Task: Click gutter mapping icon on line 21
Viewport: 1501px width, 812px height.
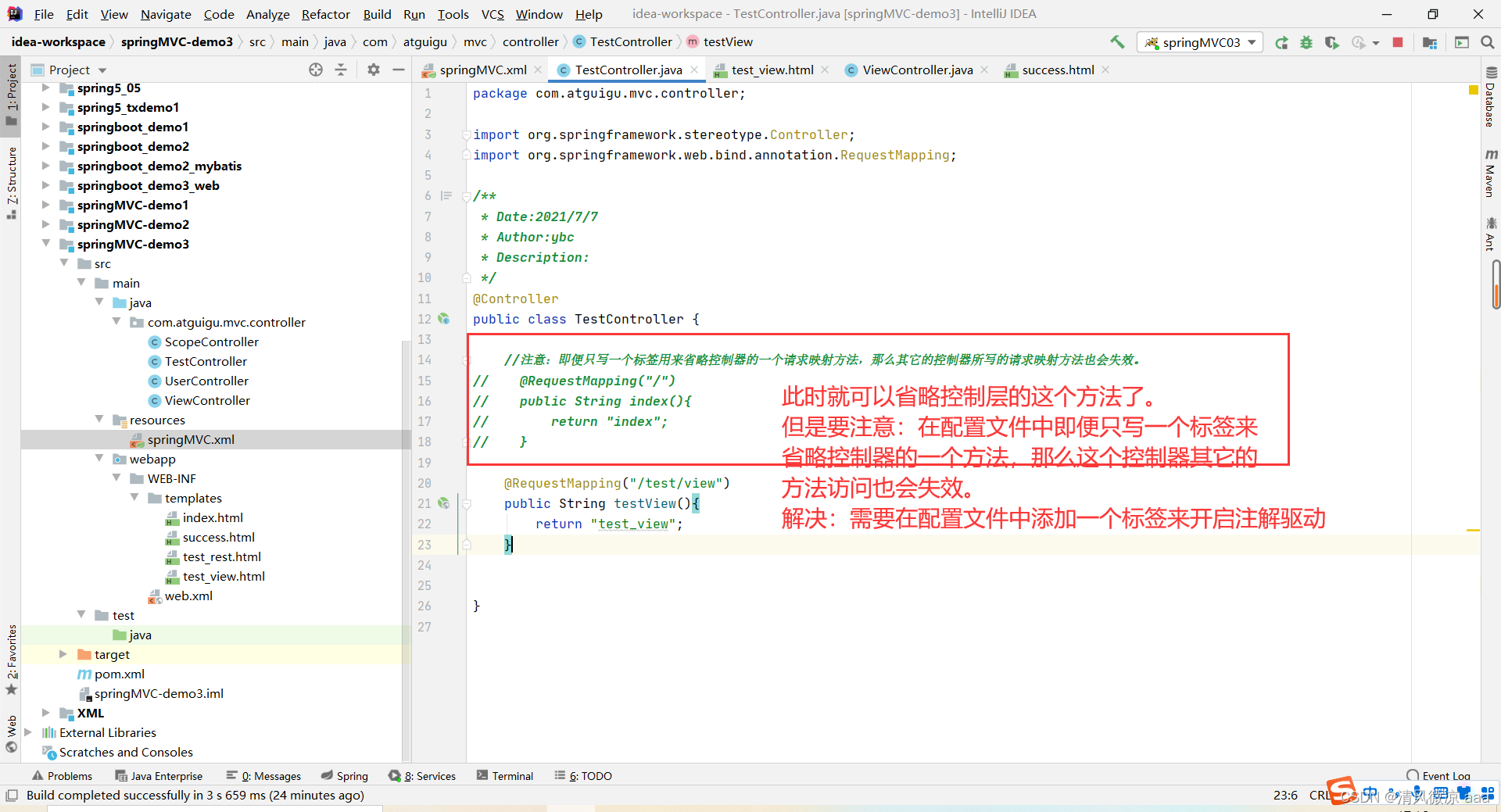Action: pos(443,503)
